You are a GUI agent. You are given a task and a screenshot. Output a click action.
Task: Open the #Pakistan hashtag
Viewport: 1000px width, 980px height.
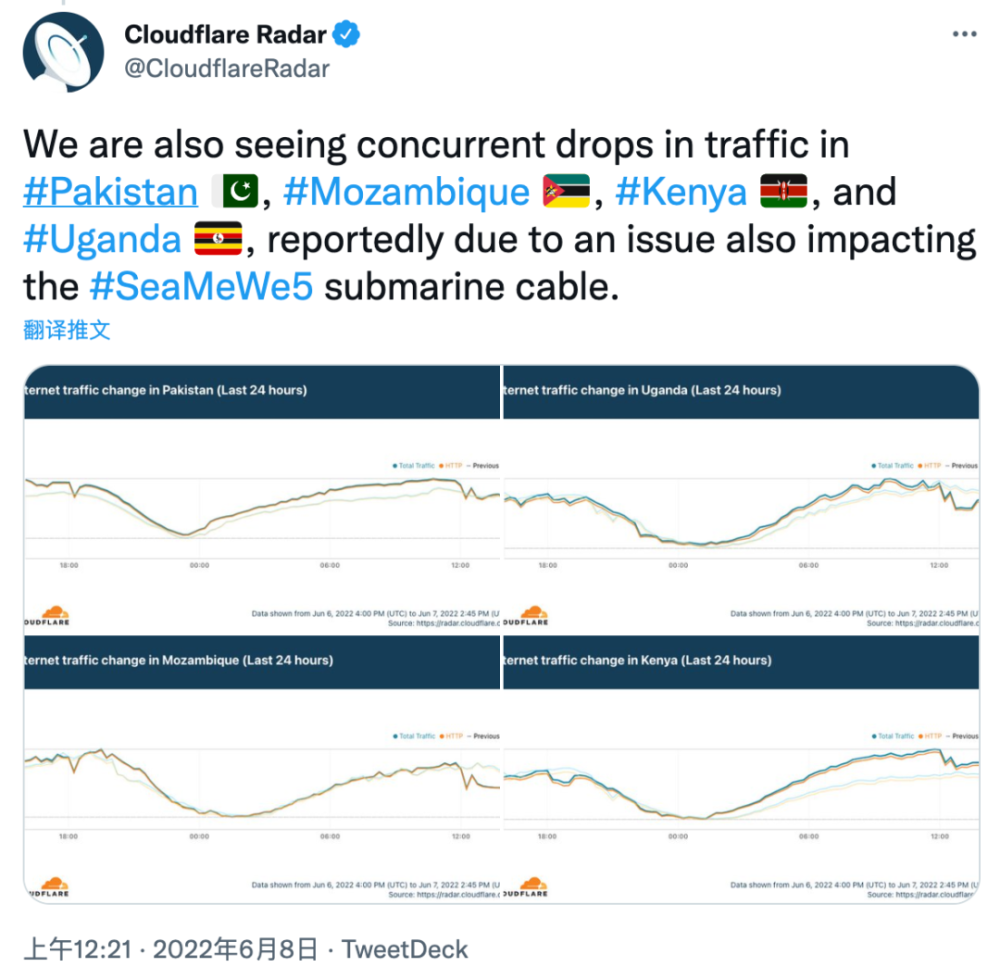pos(110,192)
